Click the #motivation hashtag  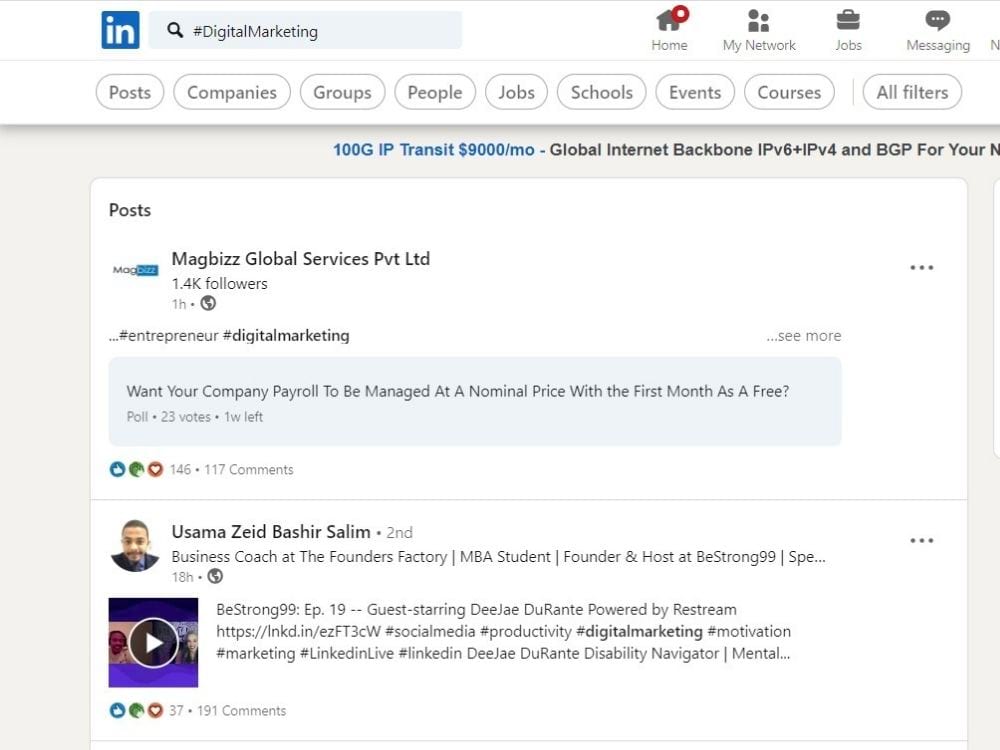click(x=749, y=631)
